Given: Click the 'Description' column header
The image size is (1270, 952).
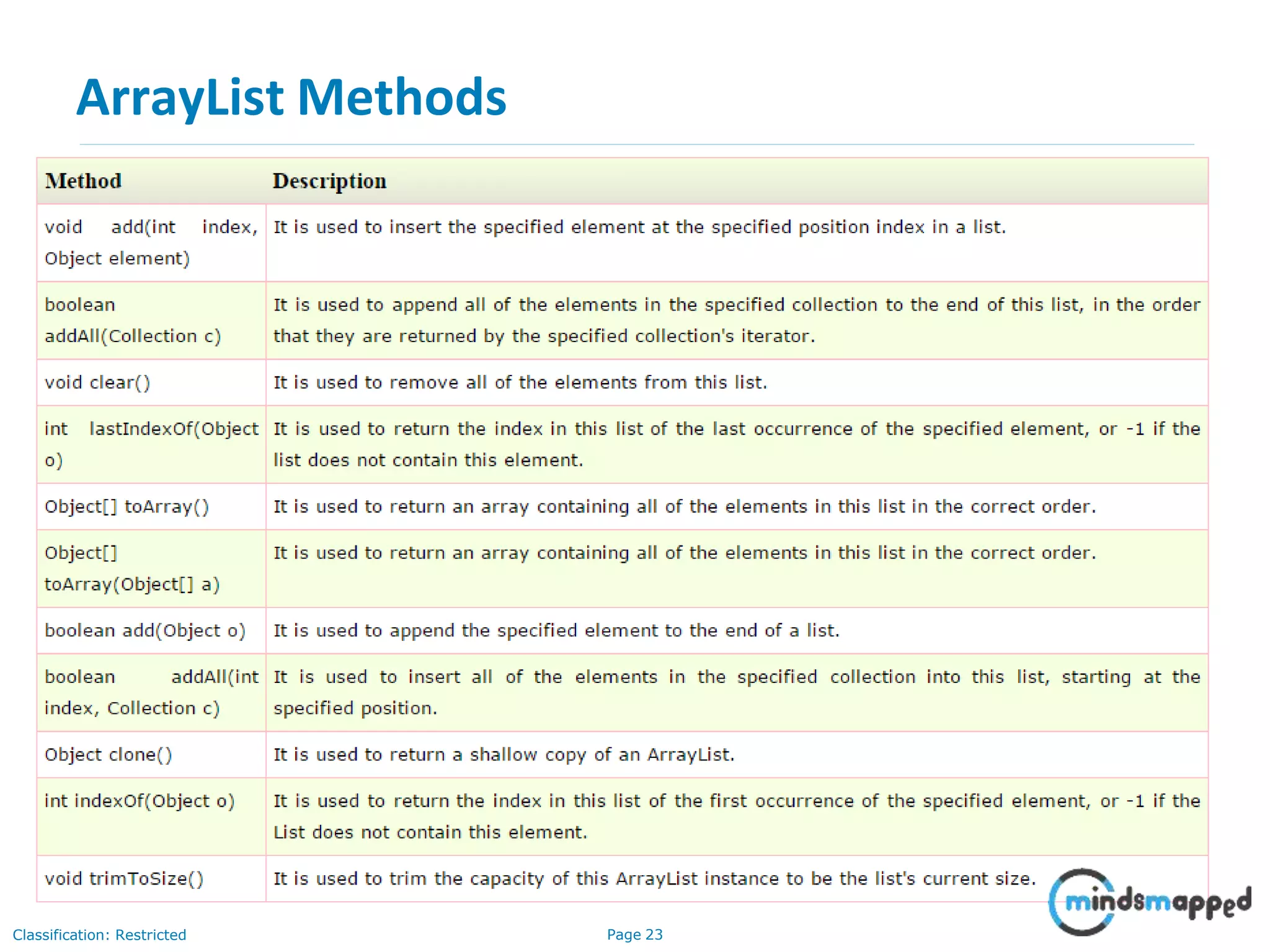Looking at the screenshot, I should (x=329, y=181).
